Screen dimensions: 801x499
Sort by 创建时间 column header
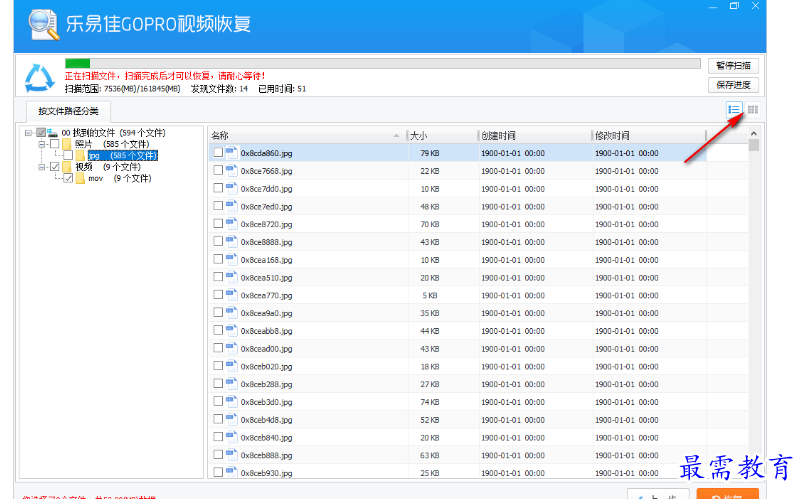(x=535, y=135)
